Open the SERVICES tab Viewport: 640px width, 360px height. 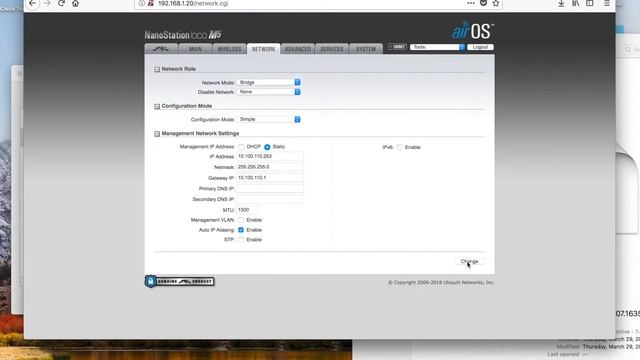[x=332, y=49]
